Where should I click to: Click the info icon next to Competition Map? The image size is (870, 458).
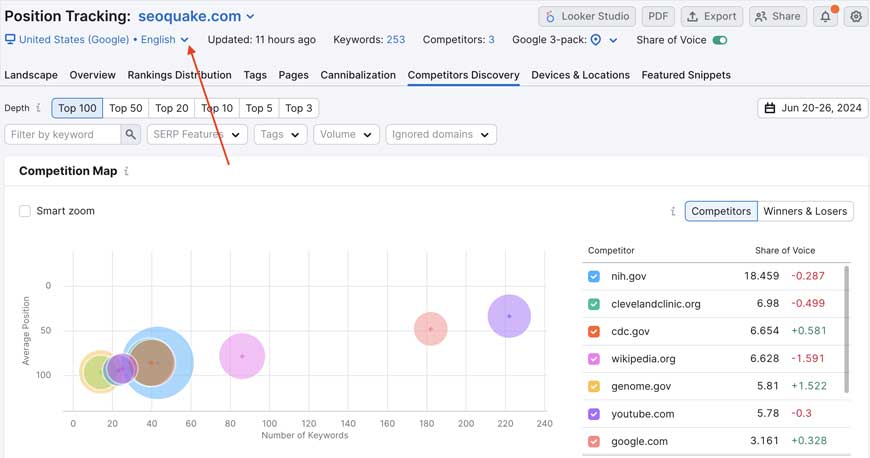(127, 171)
